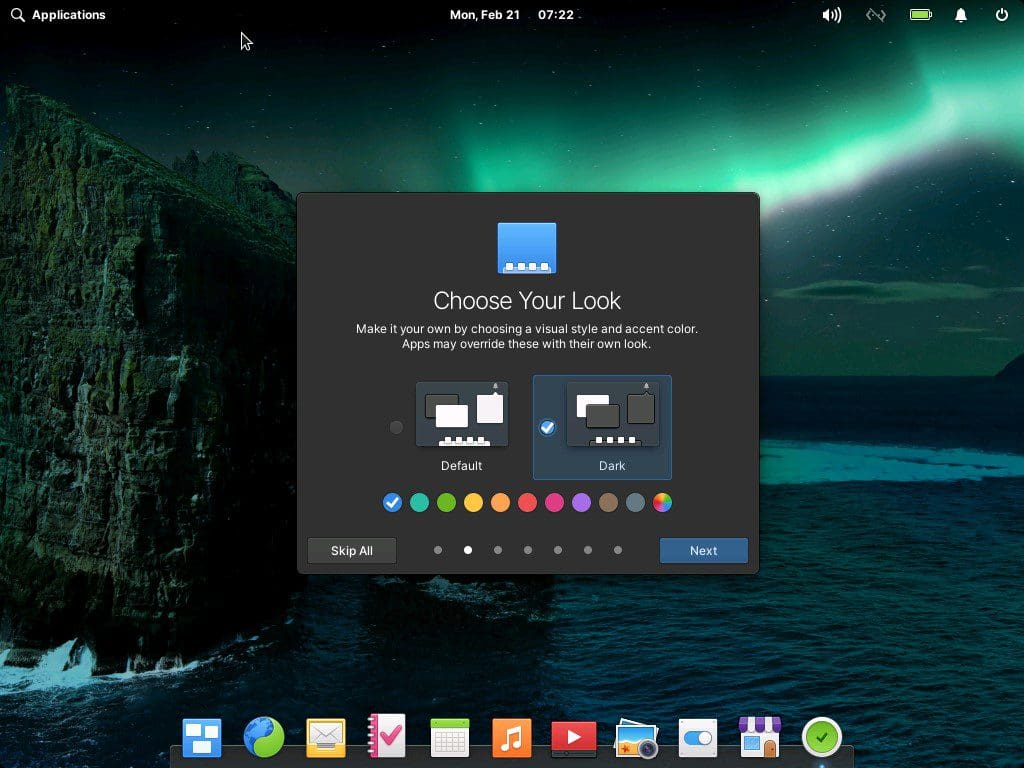
Task: Click the Next button
Action: coord(703,551)
